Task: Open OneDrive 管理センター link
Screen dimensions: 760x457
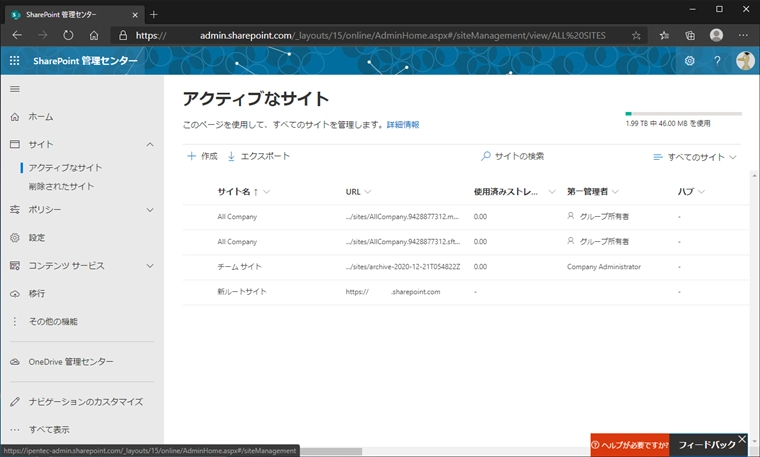Action: click(x=71, y=362)
